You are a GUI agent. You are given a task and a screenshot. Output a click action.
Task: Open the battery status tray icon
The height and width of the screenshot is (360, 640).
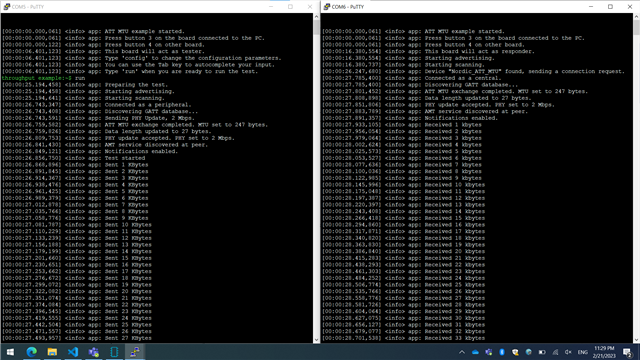542,352
